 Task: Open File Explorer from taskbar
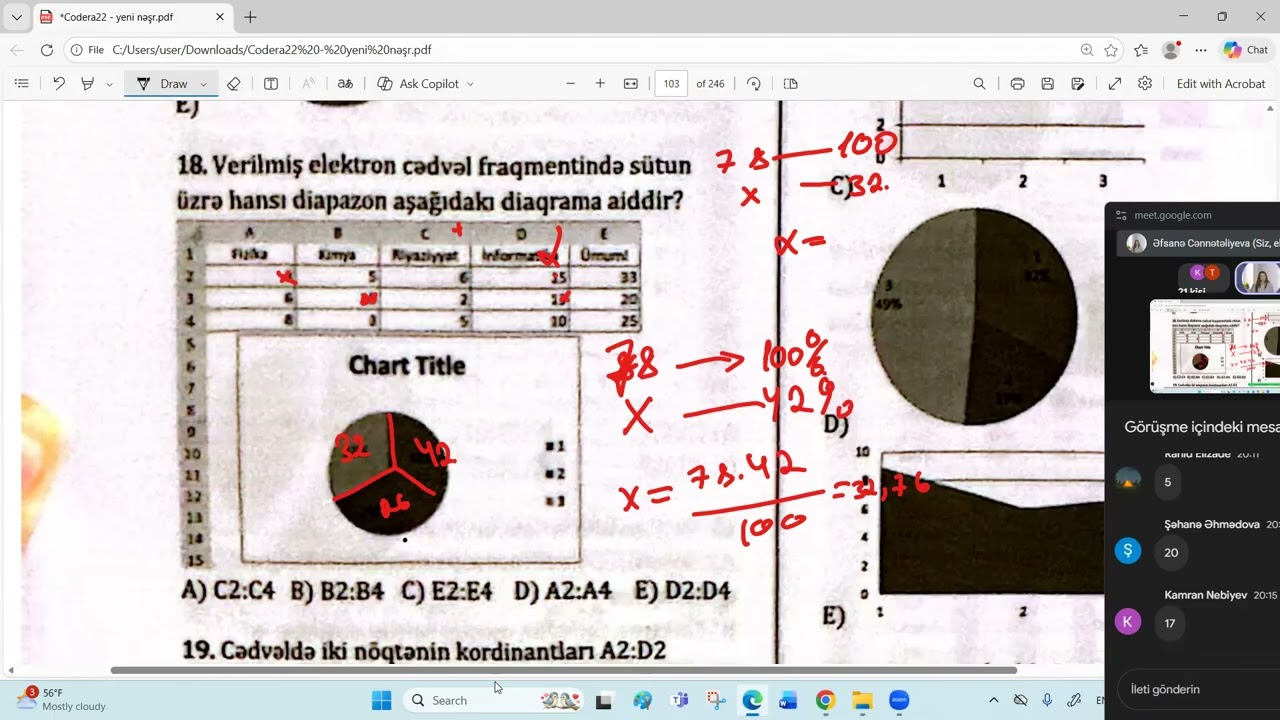pos(862,700)
